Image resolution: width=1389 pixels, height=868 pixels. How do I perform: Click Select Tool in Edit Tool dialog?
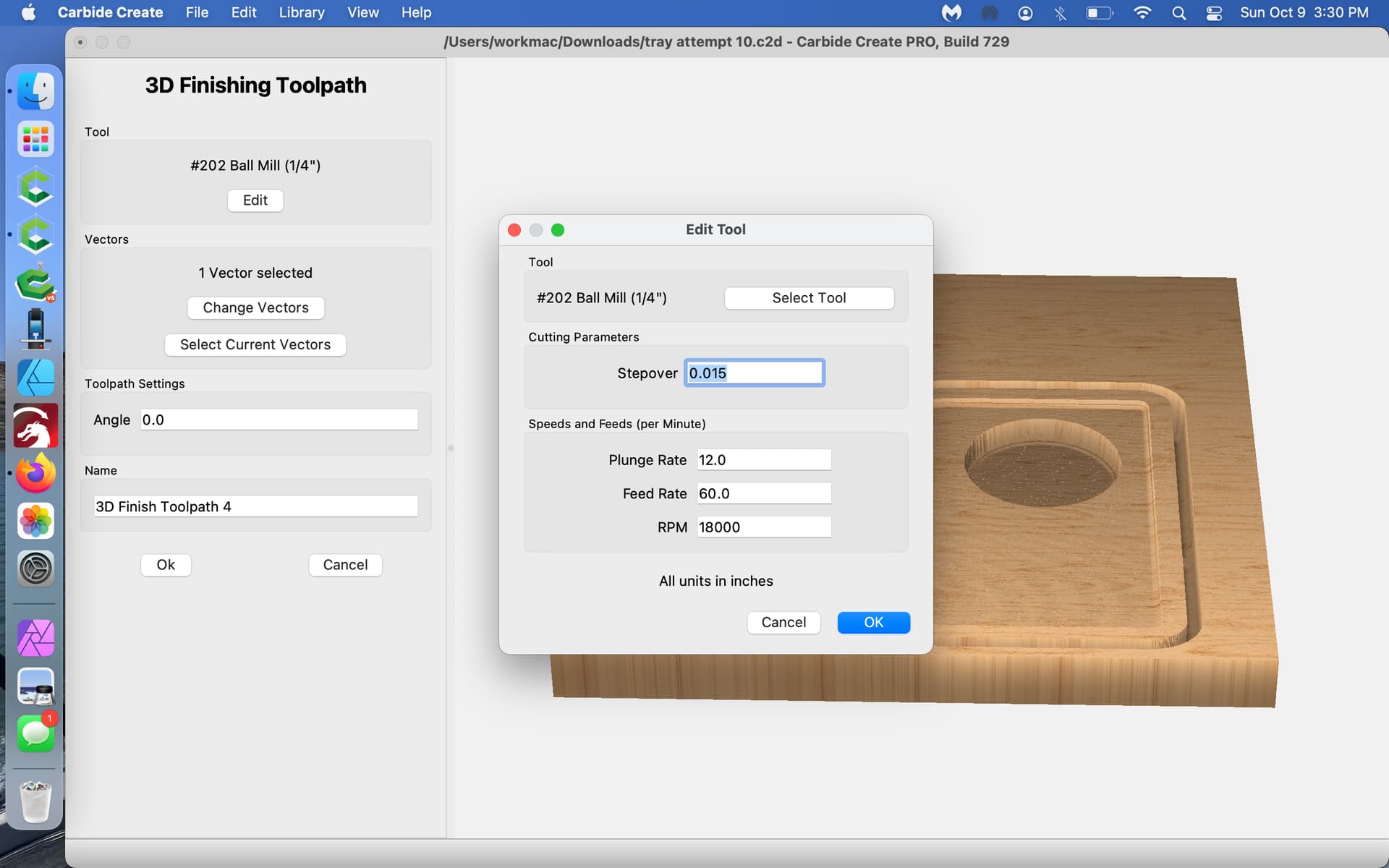click(x=809, y=298)
